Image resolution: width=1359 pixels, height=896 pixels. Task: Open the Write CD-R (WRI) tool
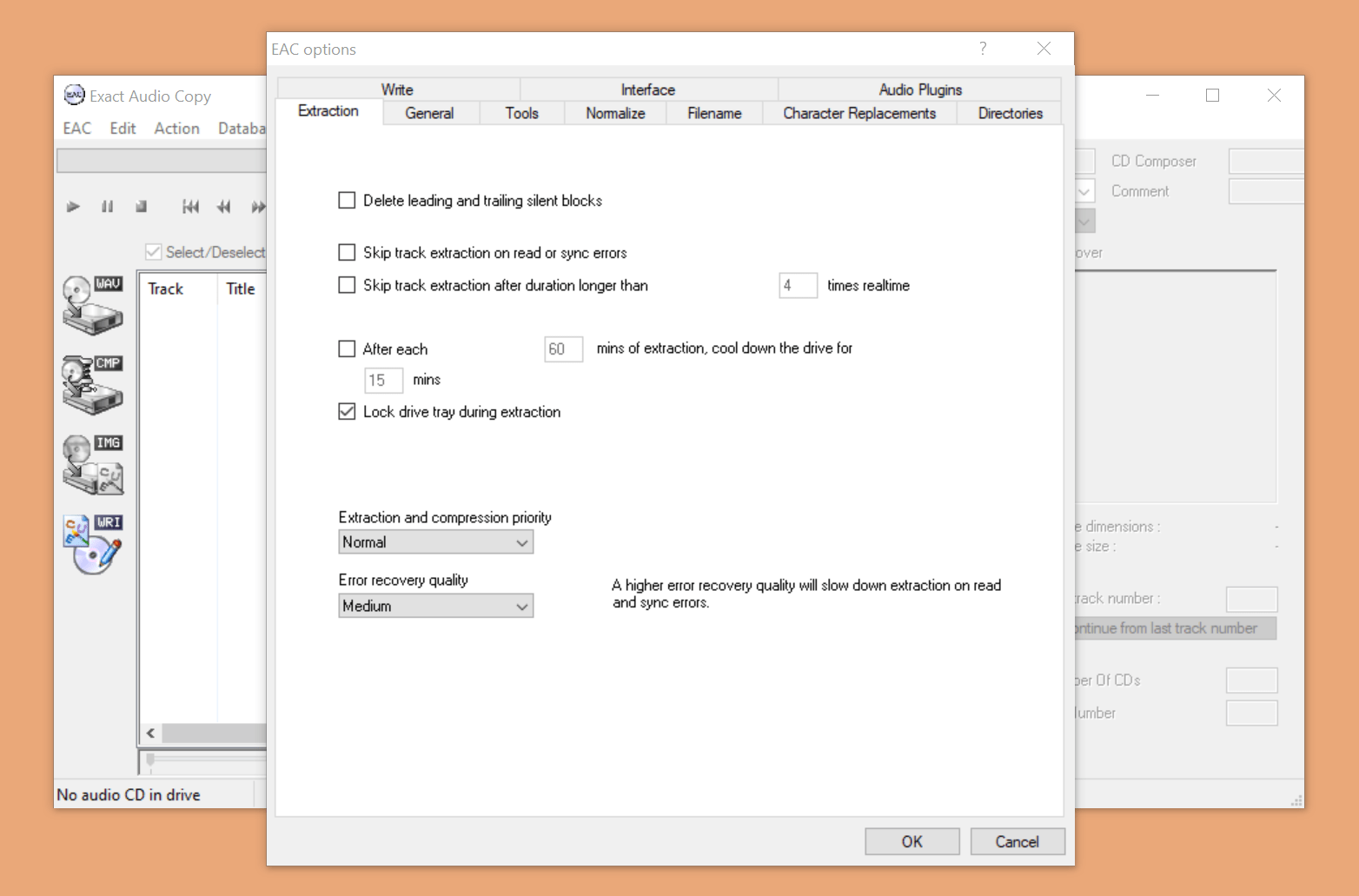(91, 544)
